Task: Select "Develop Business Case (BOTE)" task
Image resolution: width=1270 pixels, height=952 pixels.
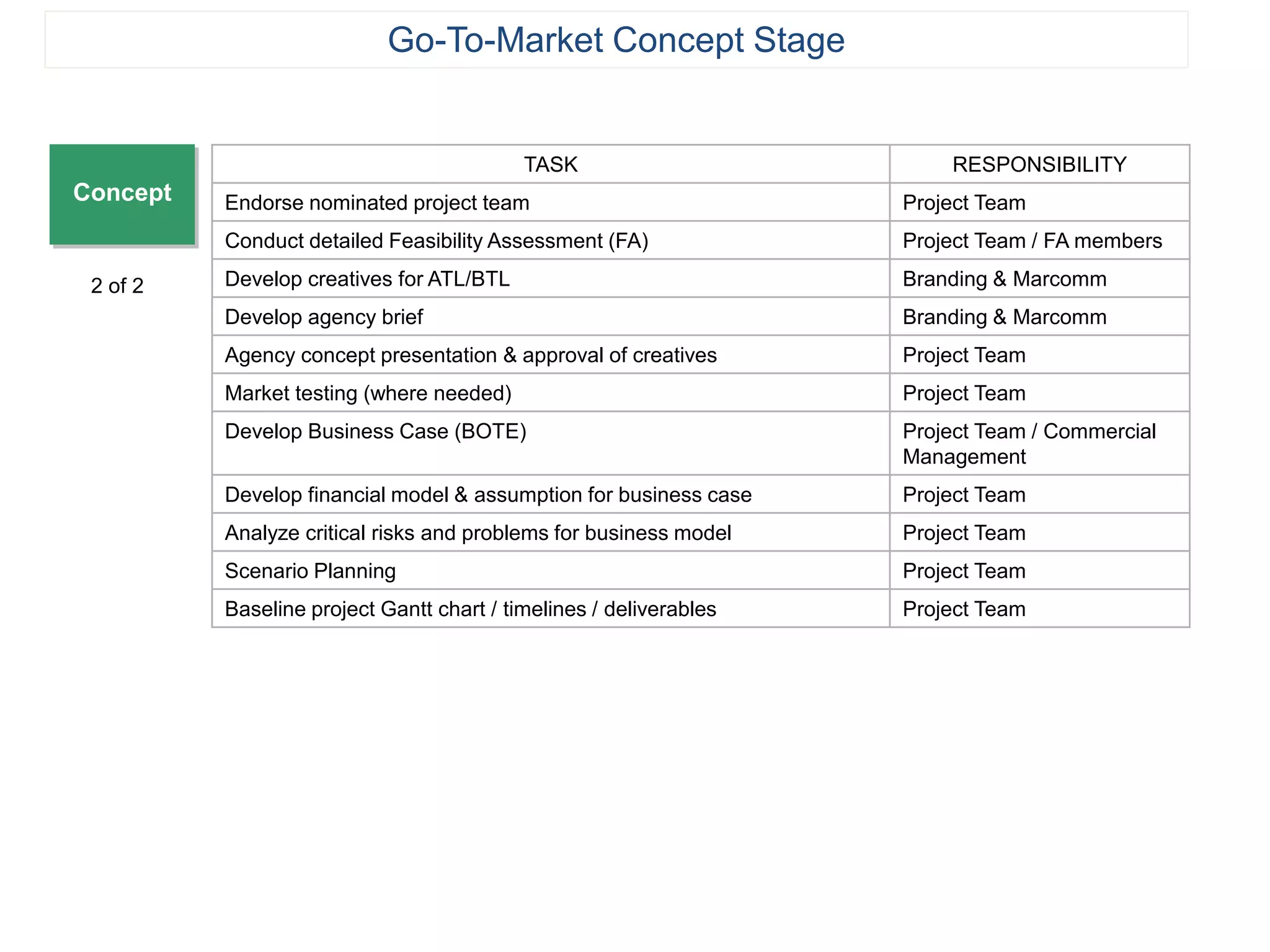Action: point(375,432)
